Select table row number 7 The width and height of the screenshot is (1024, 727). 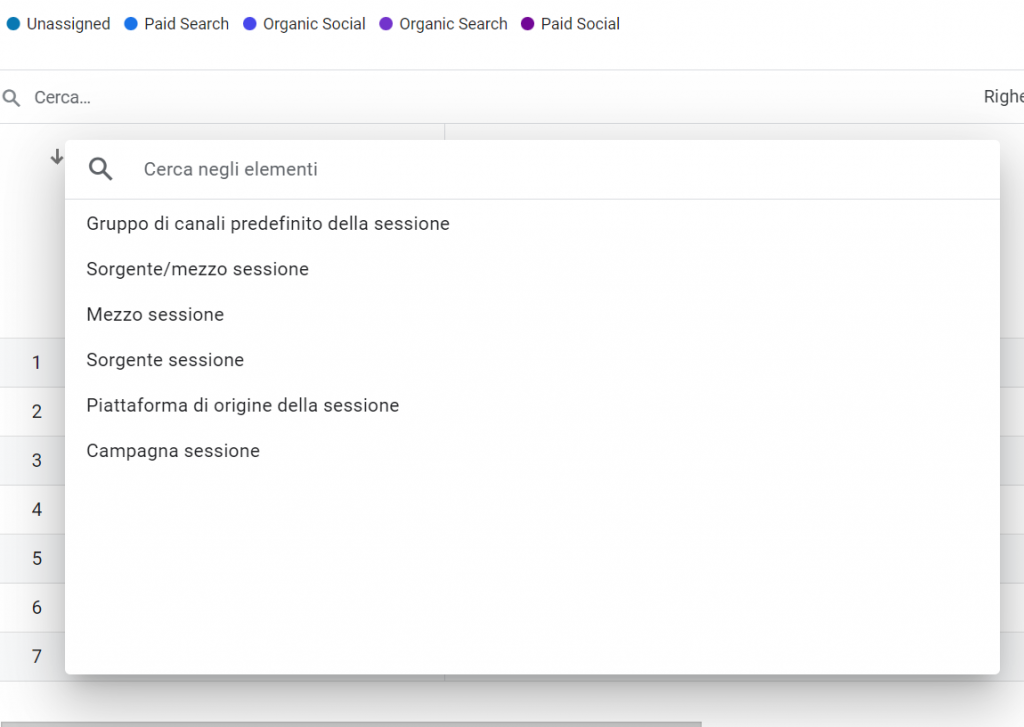point(37,656)
